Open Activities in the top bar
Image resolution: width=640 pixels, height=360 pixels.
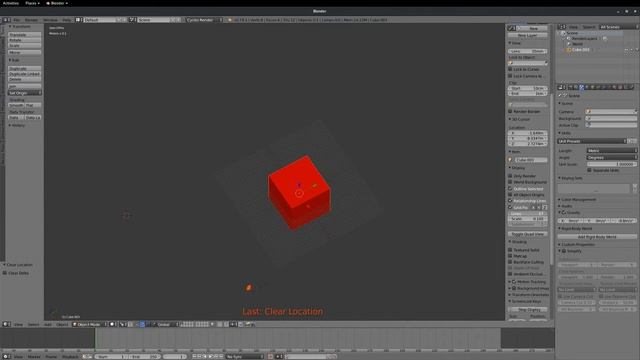coord(11,3)
